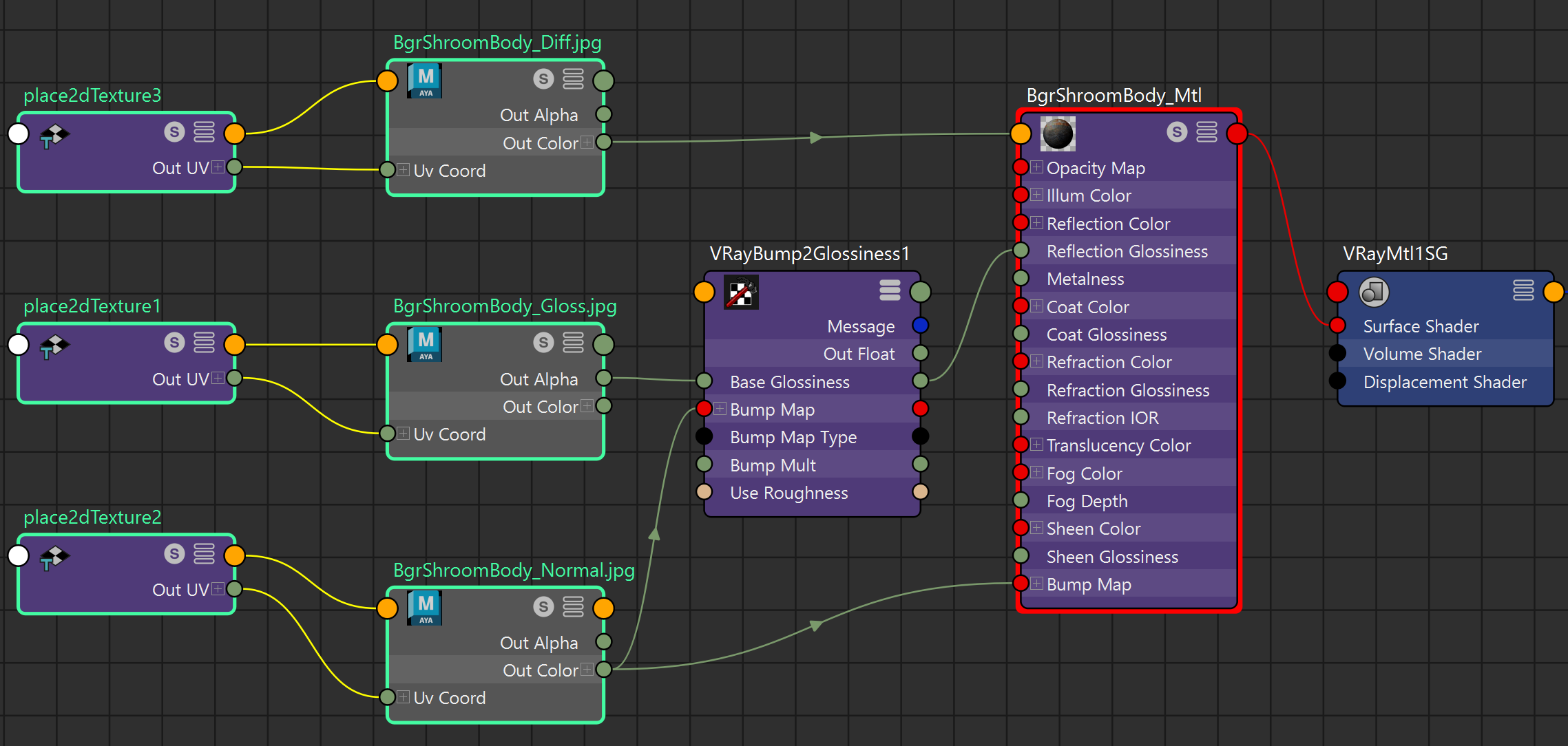1568x746 pixels.
Task: Toggle solo S button on place2dTexture3
Action: click(174, 131)
